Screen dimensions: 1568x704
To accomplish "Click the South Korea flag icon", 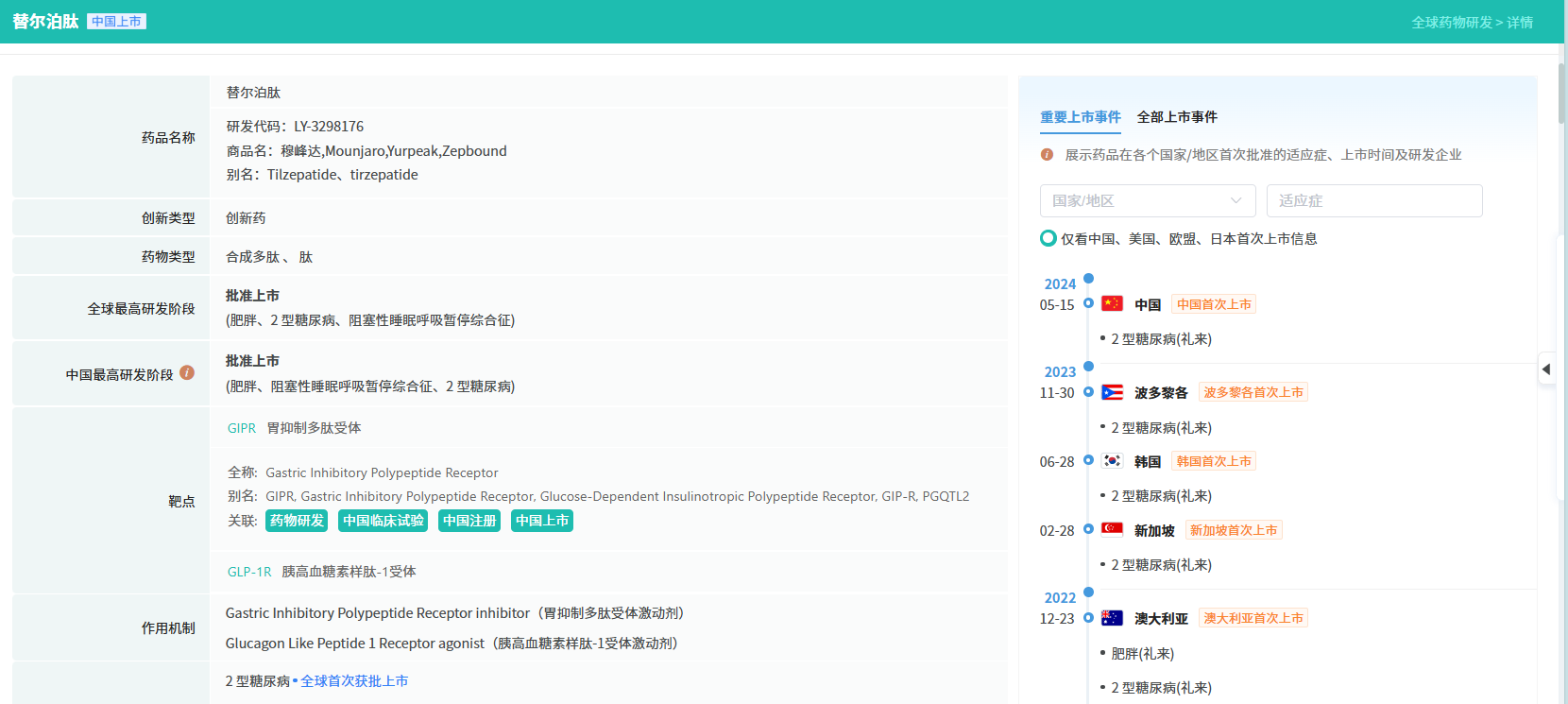I will click(1112, 461).
